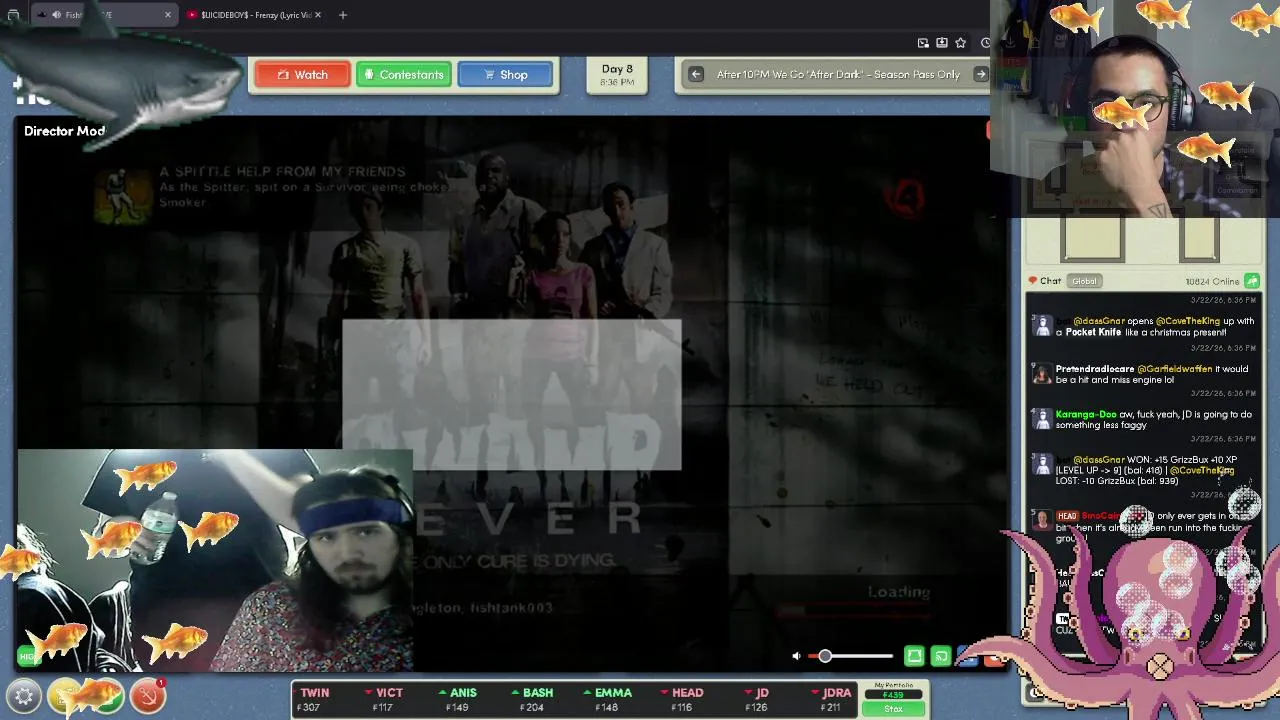Image resolution: width=1280 pixels, height=720 pixels.
Task: Select the JD stock ticker
Action: pos(757,699)
